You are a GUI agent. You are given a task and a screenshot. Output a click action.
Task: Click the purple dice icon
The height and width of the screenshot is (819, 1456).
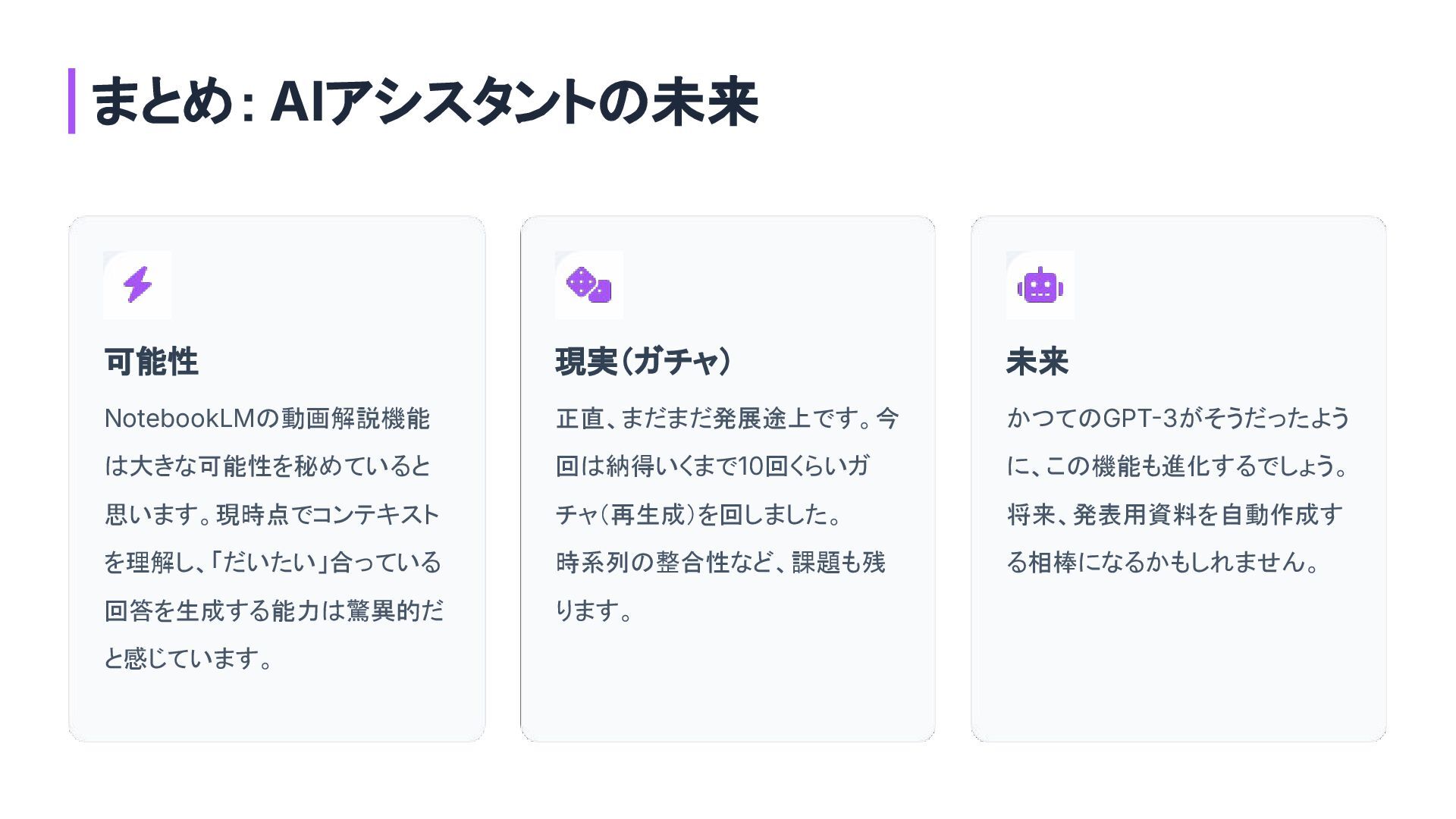click(x=589, y=284)
